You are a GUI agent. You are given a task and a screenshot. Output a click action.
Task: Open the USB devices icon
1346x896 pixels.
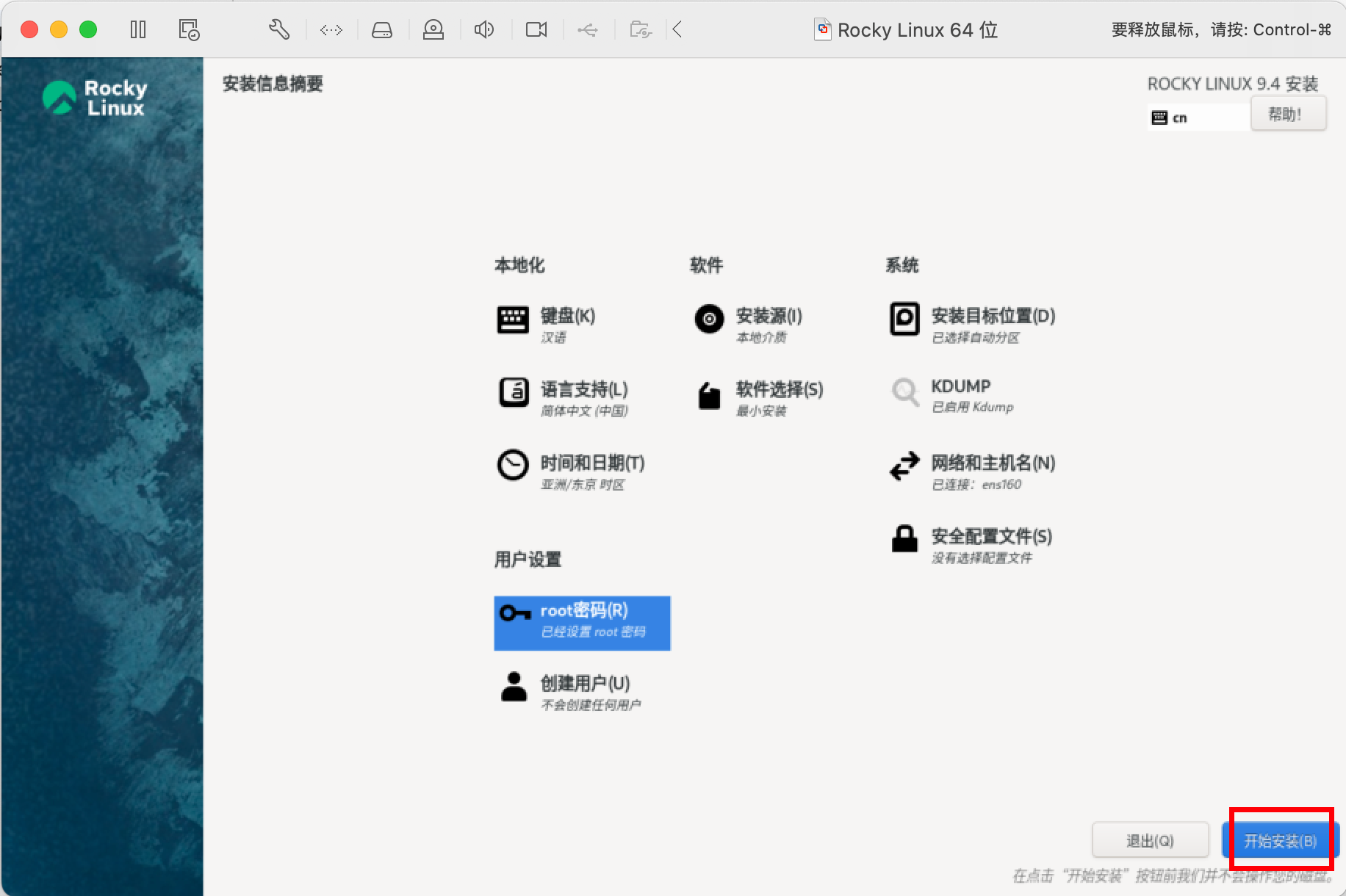pyautogui.click(x=588, y=30)
